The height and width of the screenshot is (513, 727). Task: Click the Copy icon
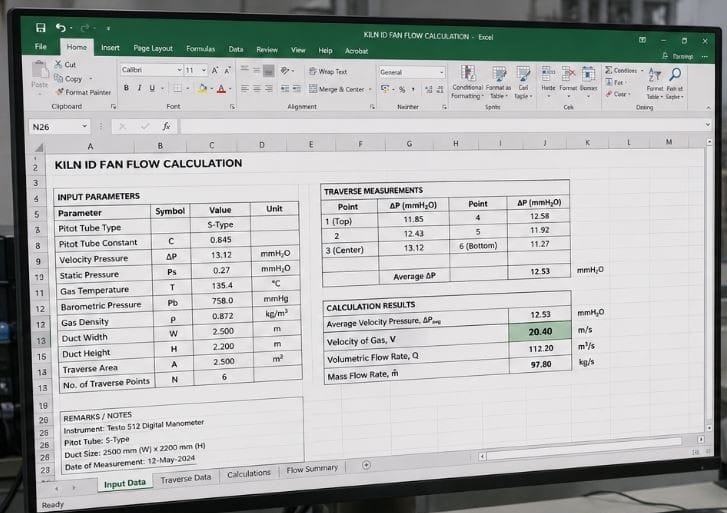coord(58,78)
